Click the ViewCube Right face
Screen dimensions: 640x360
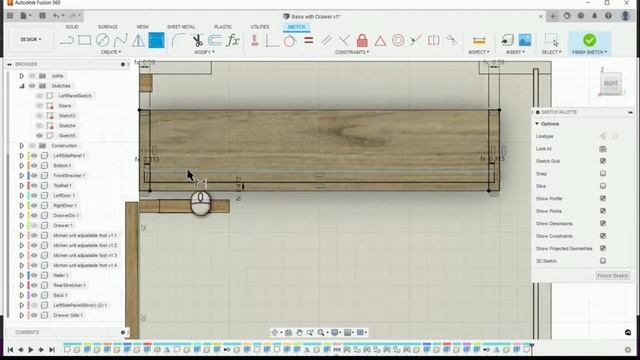pos(611,84)
